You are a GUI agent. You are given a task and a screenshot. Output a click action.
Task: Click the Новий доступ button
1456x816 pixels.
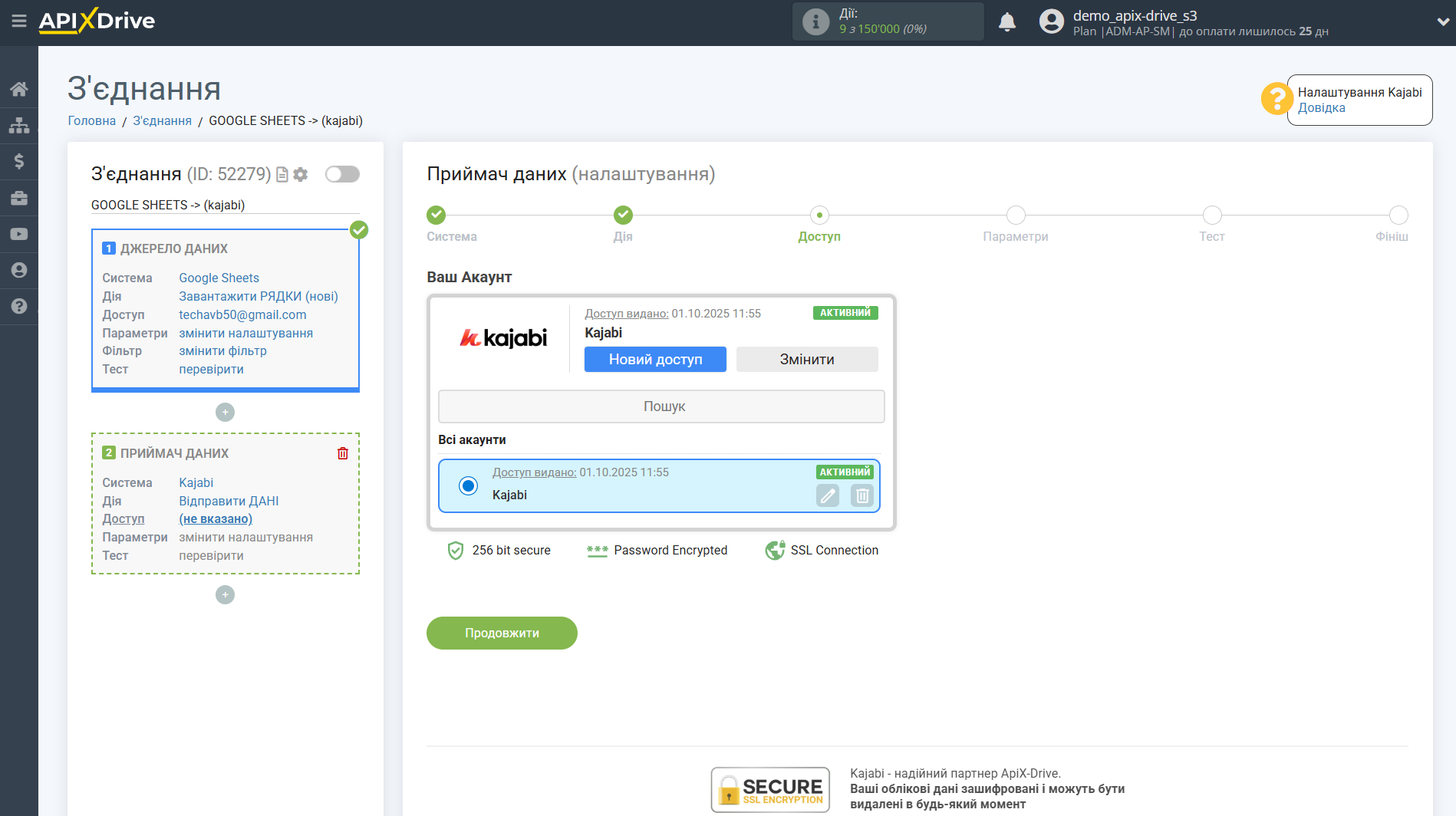655,359
